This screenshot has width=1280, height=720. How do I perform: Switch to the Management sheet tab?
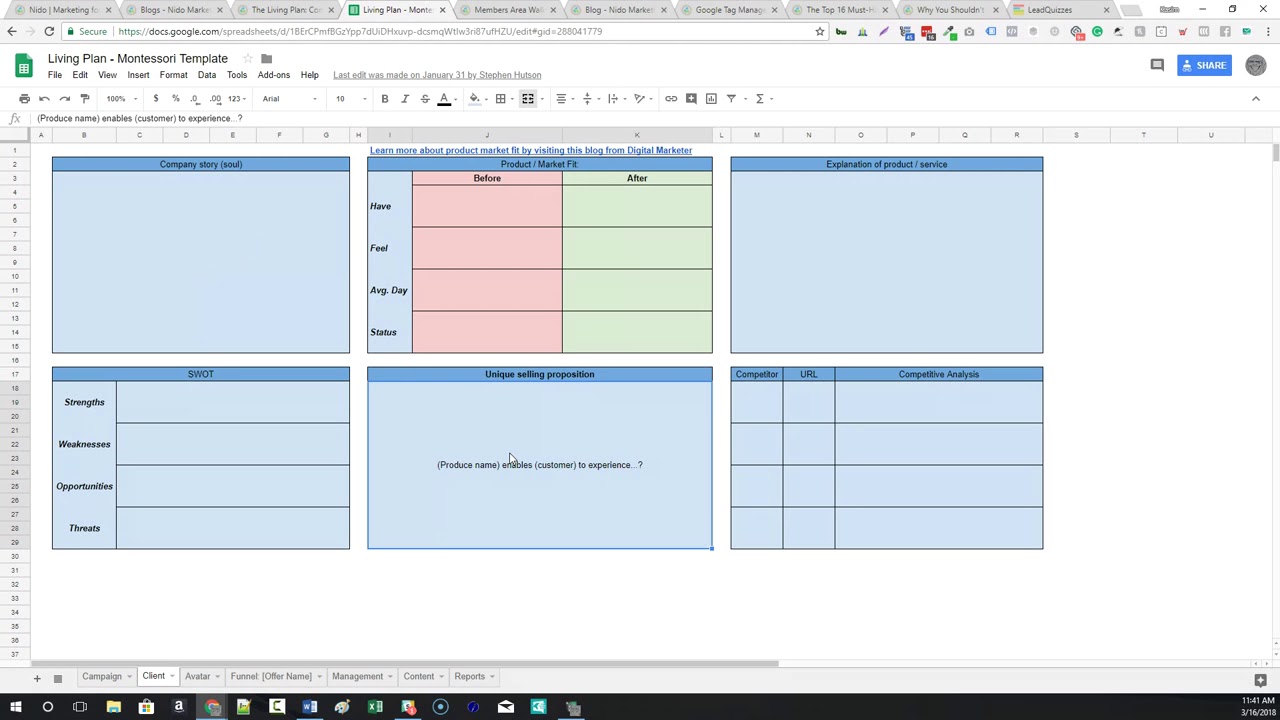[357, 676]
